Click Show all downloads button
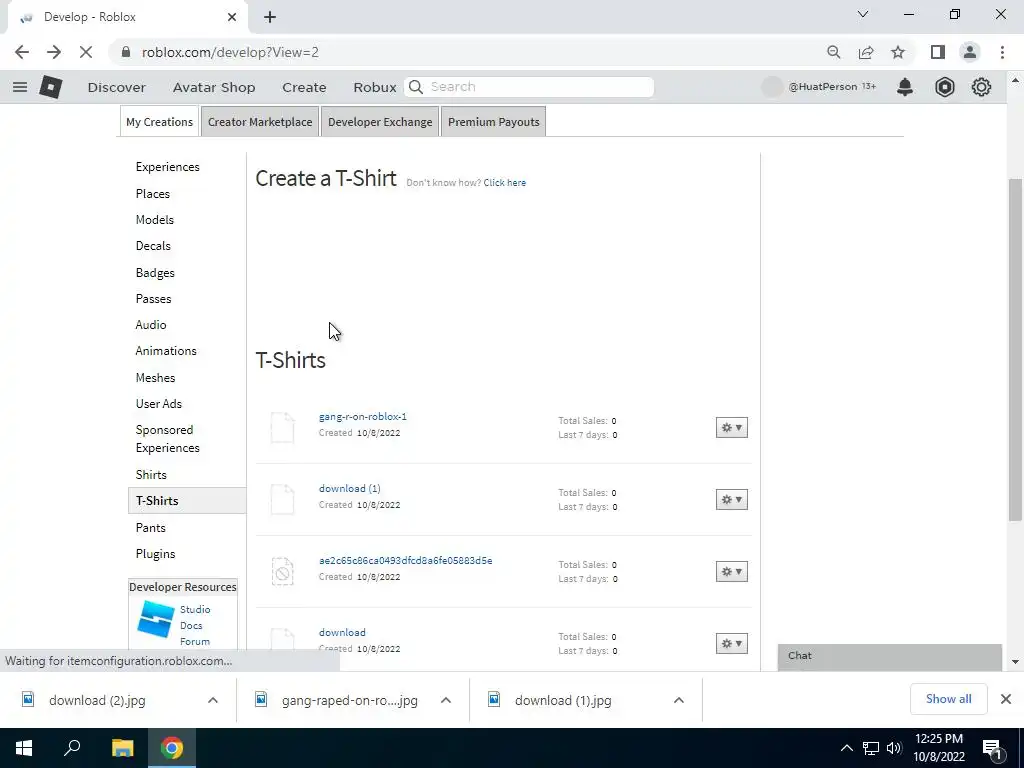This screenshot has width=1024, height=768. [948, 699]
